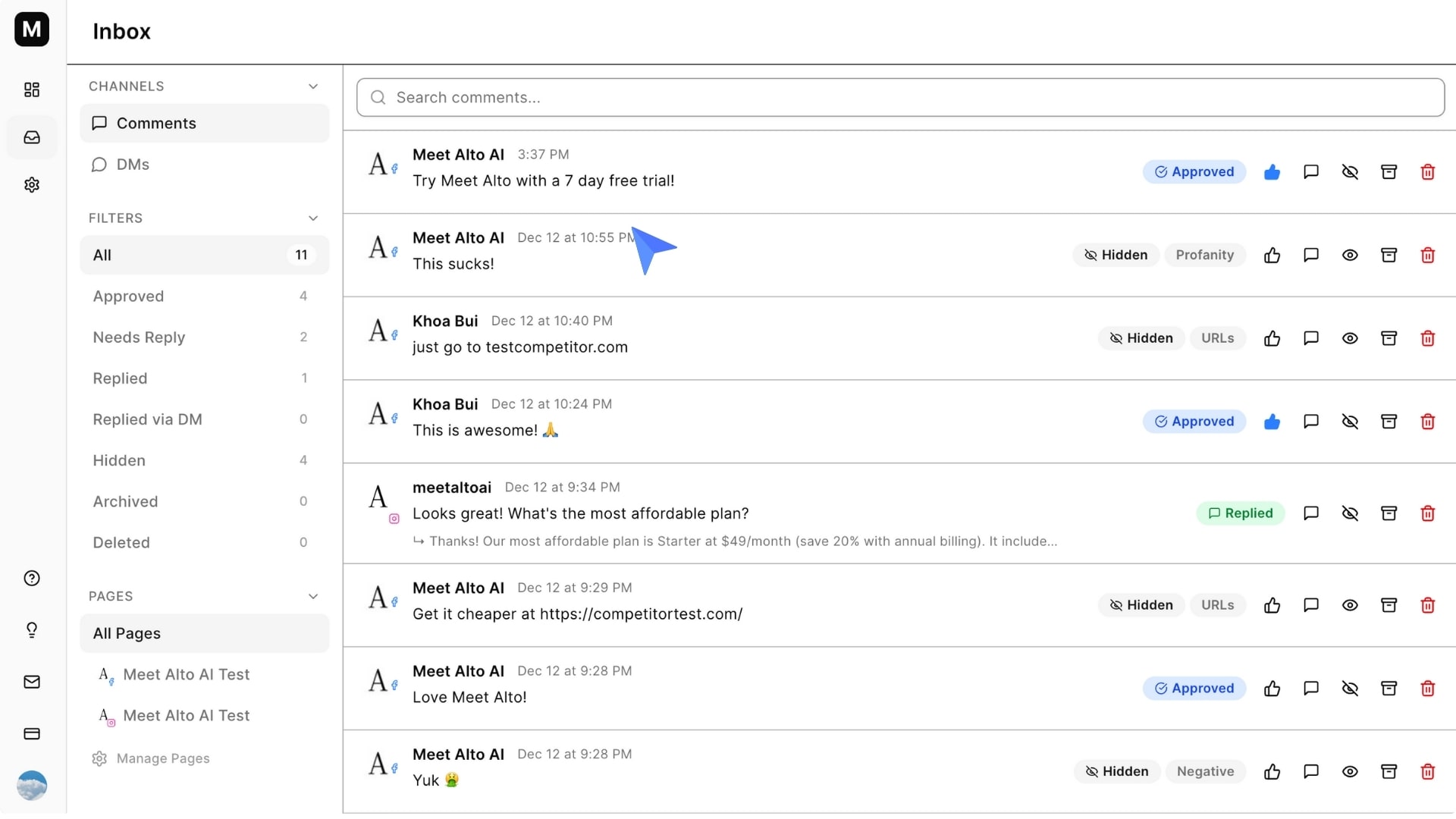
Task: Reply to Khoa Bui's "This is awesome!" comment
Action: pyautogui.click(x=1311, y=422)
